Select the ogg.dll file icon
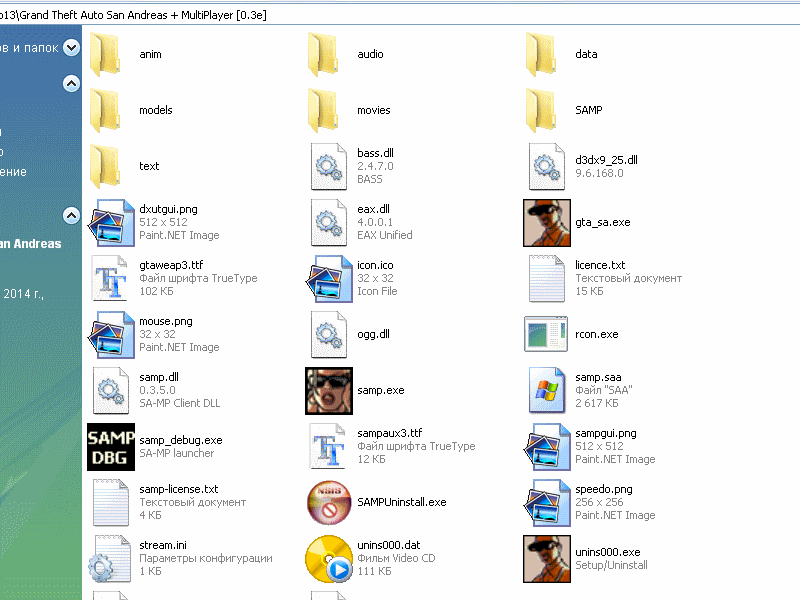This screenshot has height=600, width=800. pos(329,335)
